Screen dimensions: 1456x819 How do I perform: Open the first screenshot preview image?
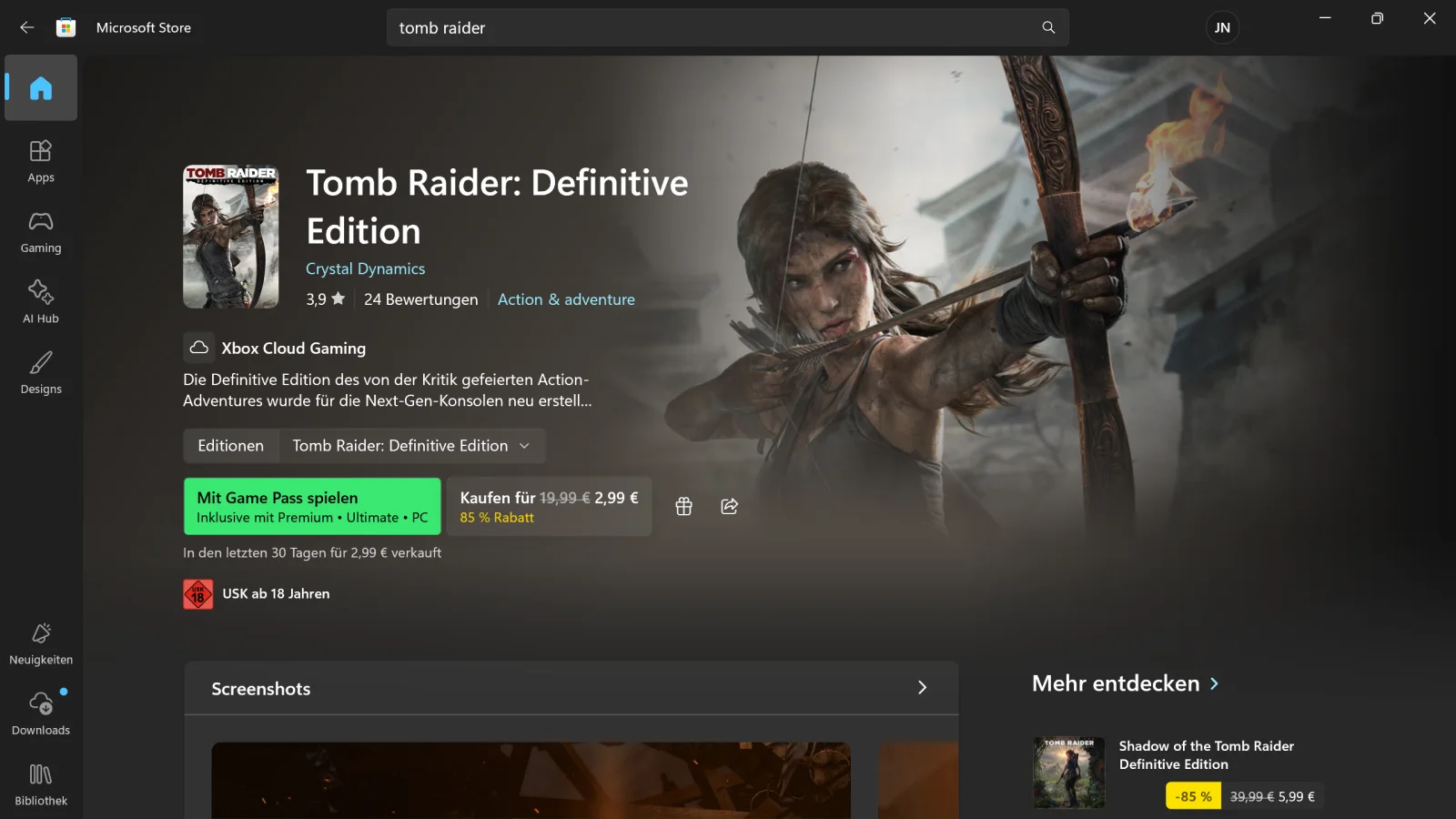[x=531, y=781]
